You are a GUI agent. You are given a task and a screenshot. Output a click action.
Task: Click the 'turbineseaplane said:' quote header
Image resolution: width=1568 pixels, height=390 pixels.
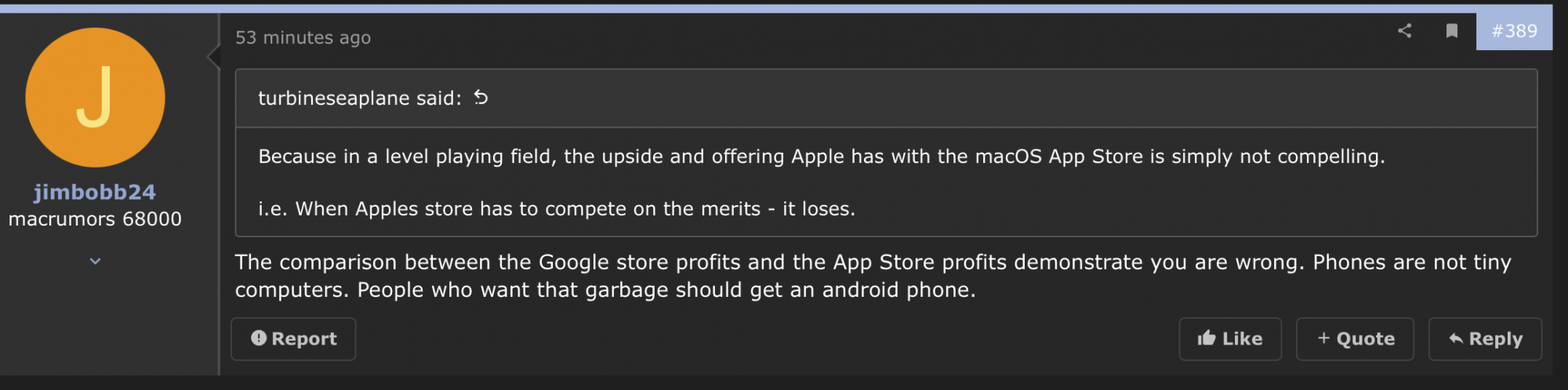tap(360, 98)
